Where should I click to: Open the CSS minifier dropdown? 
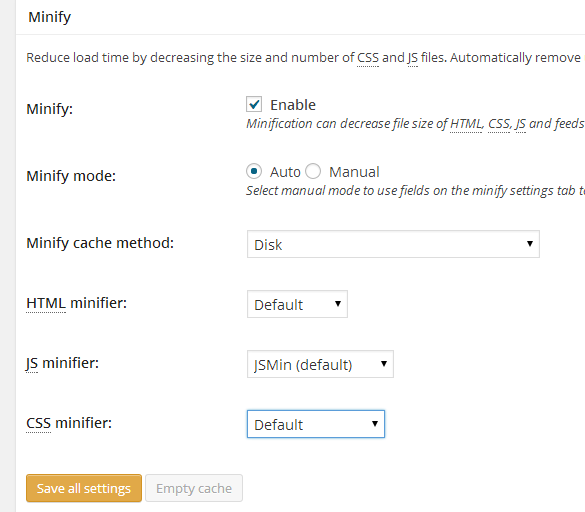pos(316,424)
